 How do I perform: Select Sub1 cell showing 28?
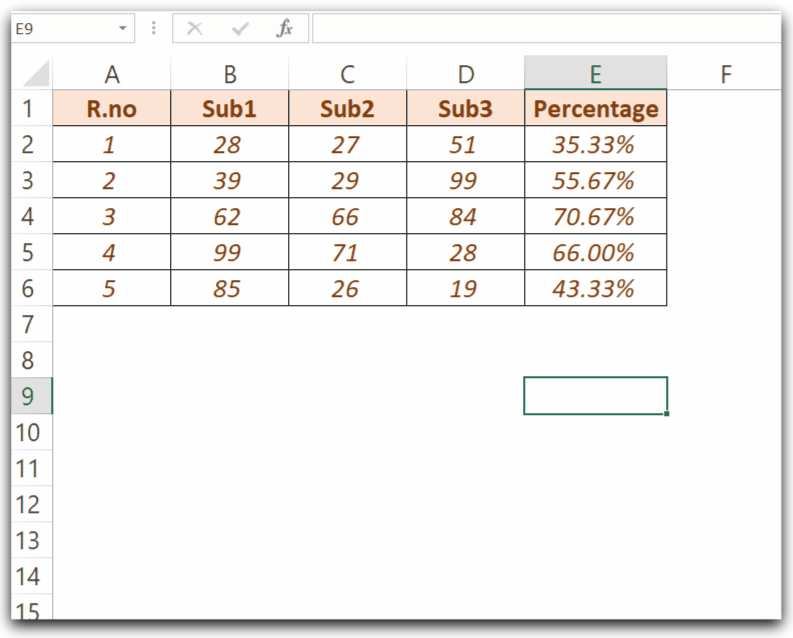coord(230,144)
